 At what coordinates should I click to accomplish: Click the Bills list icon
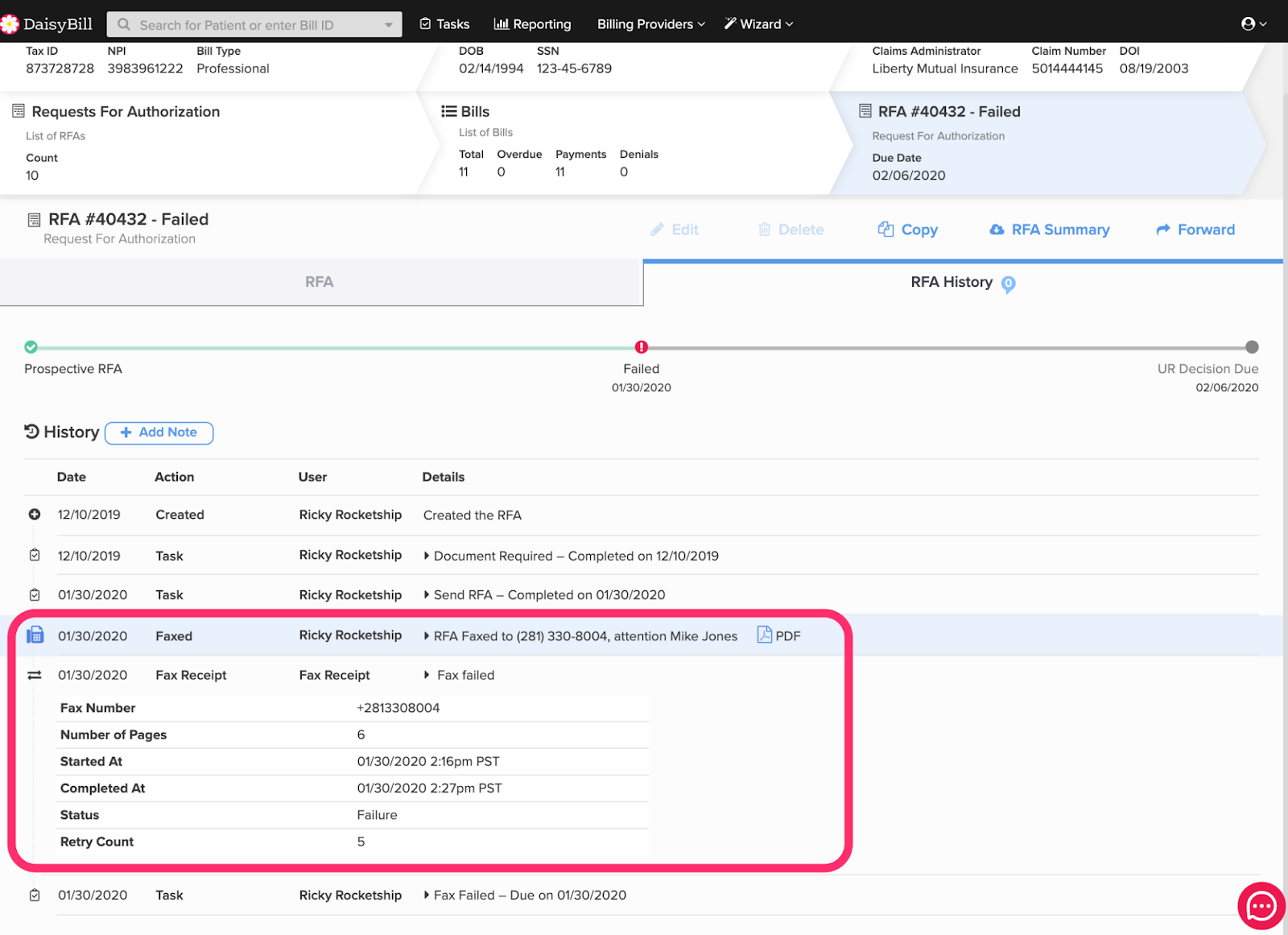tap(448, 111)
